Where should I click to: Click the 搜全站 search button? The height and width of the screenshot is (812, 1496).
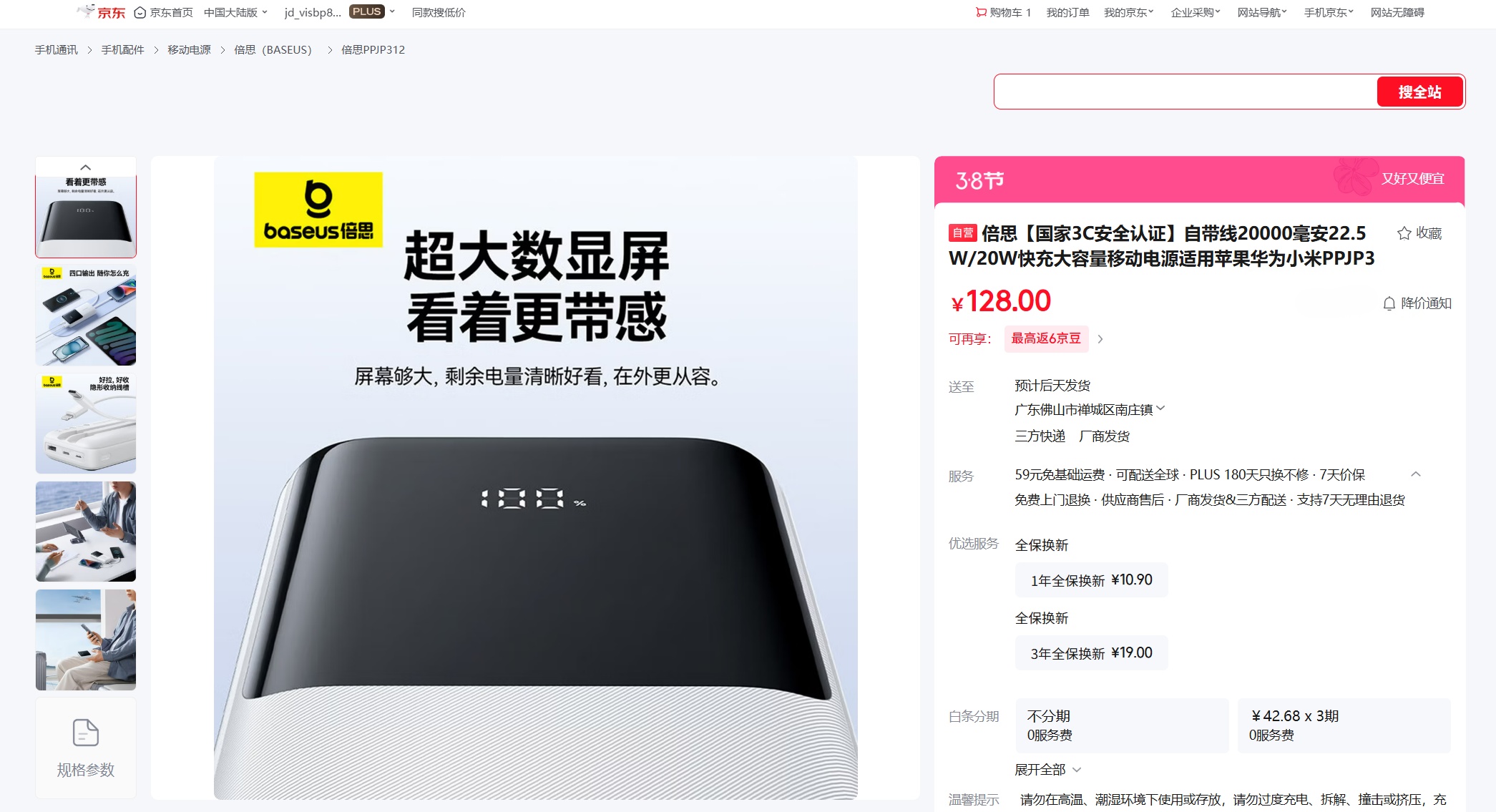click(1419, 92)
